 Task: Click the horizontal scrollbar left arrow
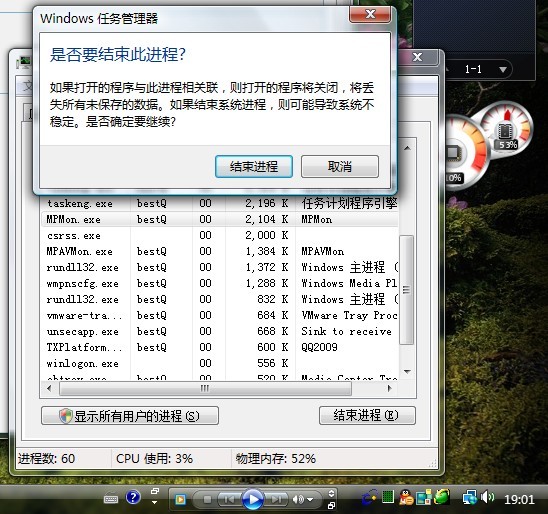coord(49,389)
